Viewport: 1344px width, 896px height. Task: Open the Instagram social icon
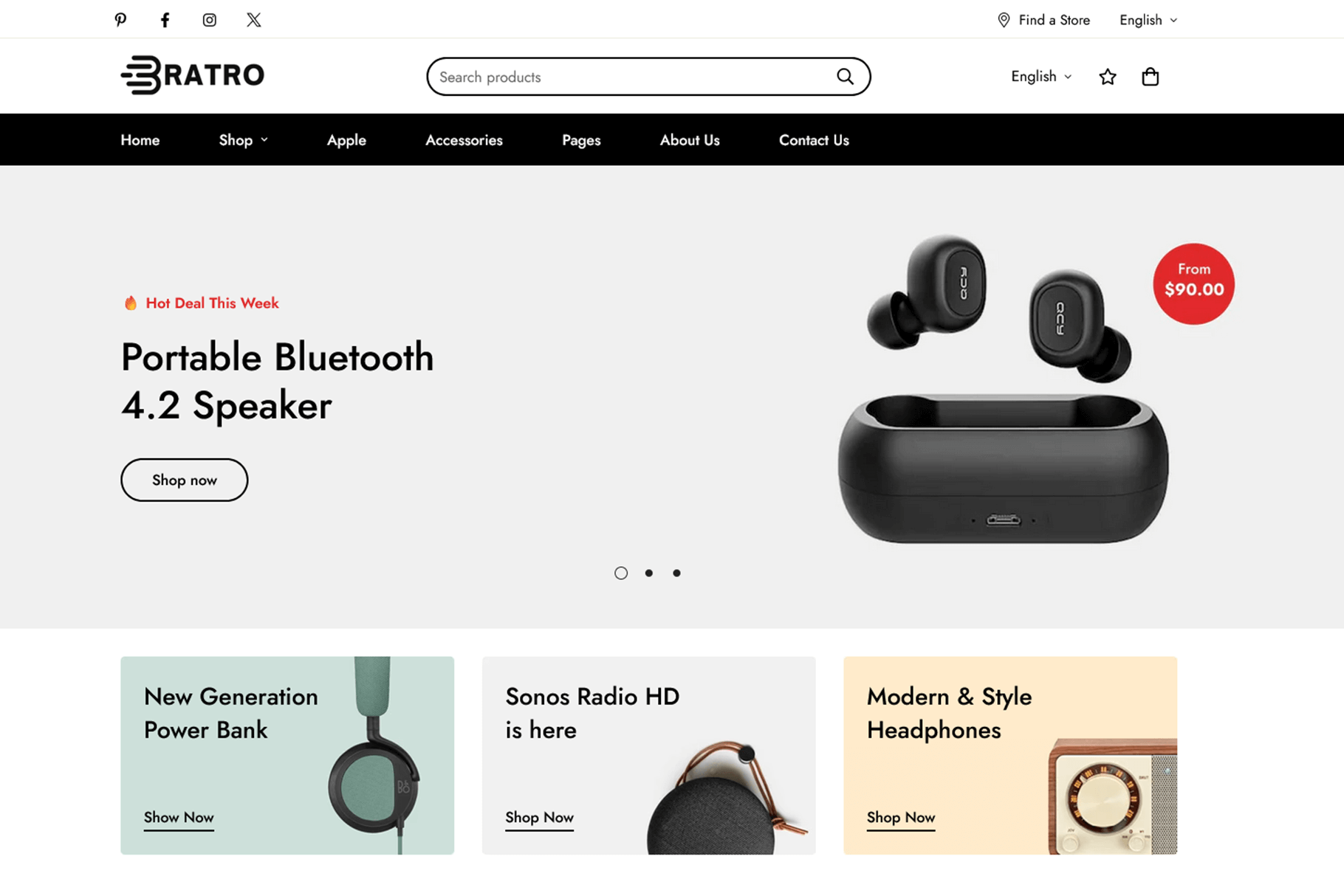[x=210, y=20]
